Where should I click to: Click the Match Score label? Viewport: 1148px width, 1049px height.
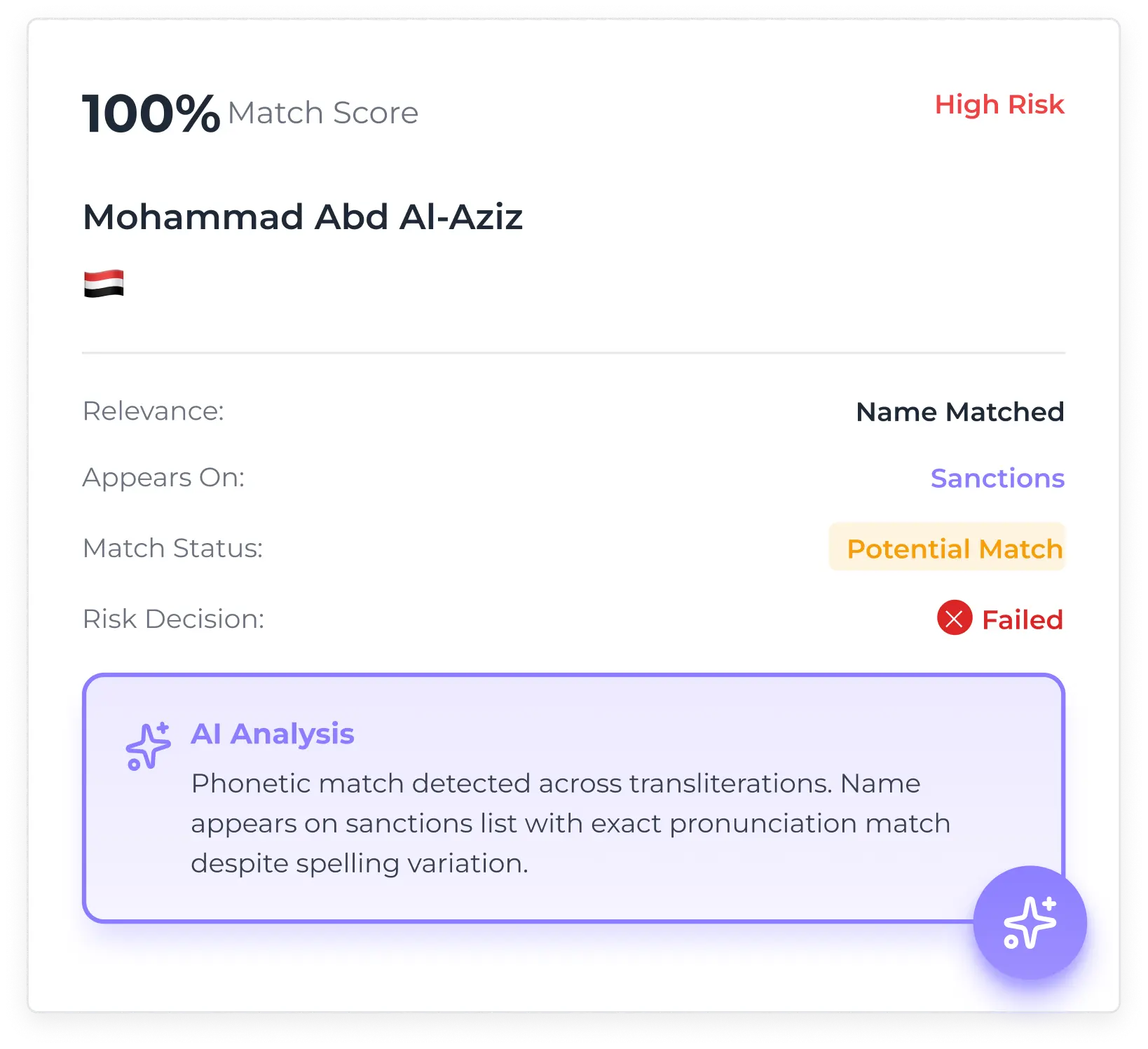tap(323, 114)
